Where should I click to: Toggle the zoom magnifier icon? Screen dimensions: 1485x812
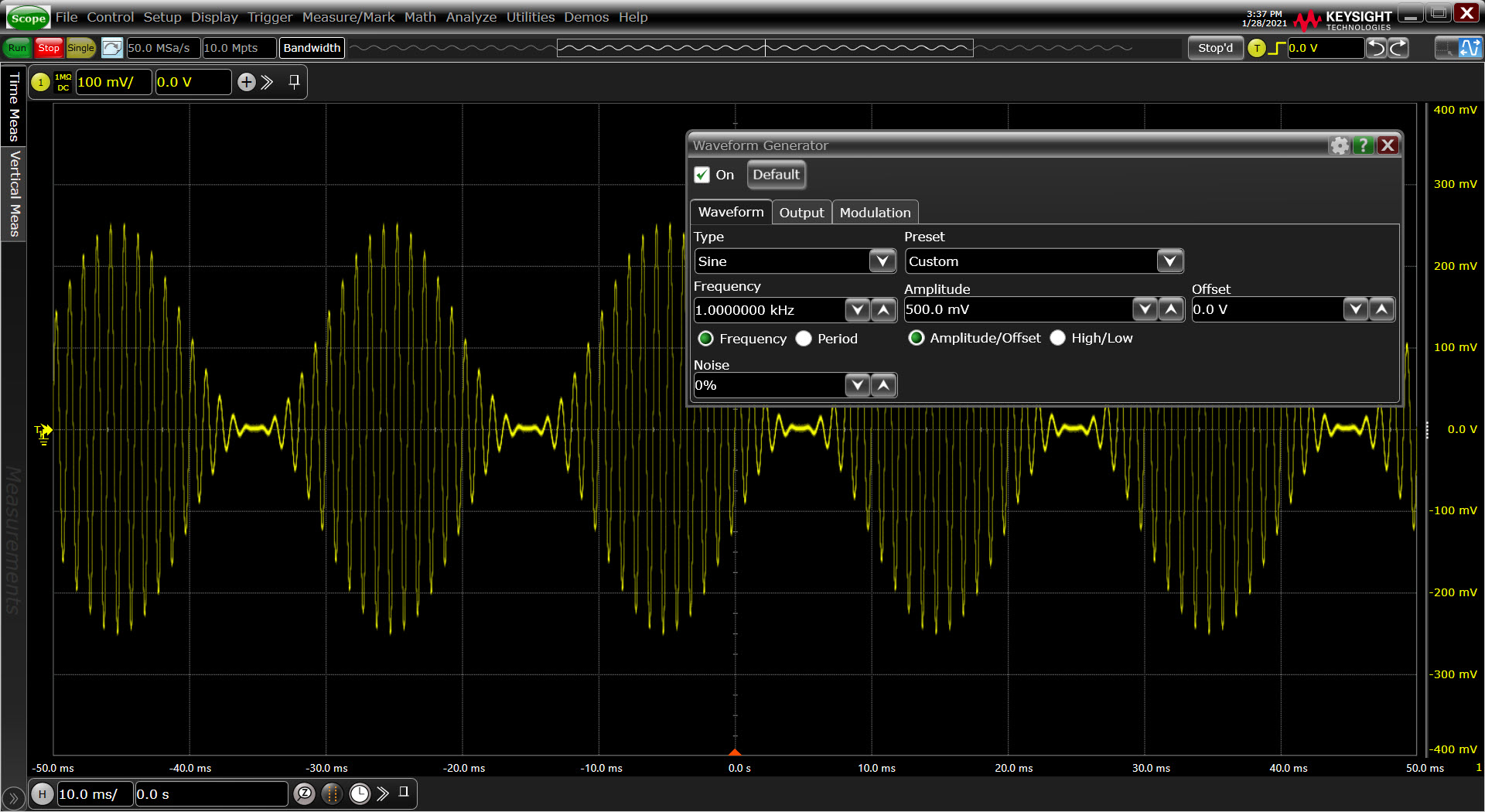click(305, 793)
